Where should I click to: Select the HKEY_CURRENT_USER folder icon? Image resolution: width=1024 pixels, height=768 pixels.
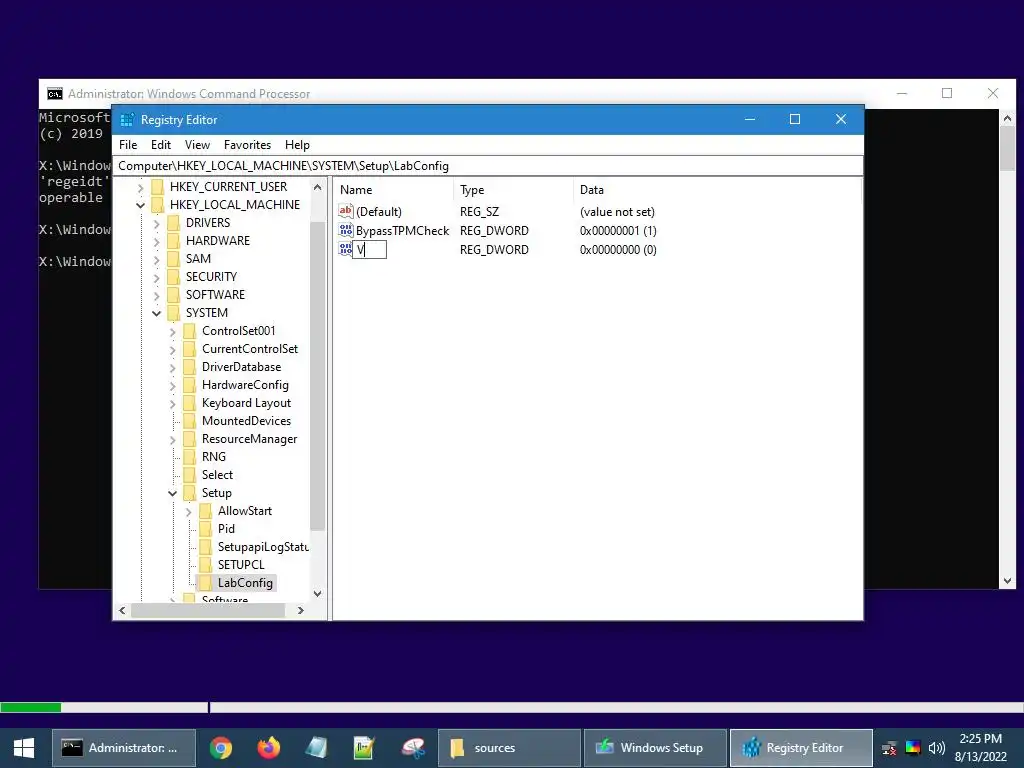coord(157,187)
